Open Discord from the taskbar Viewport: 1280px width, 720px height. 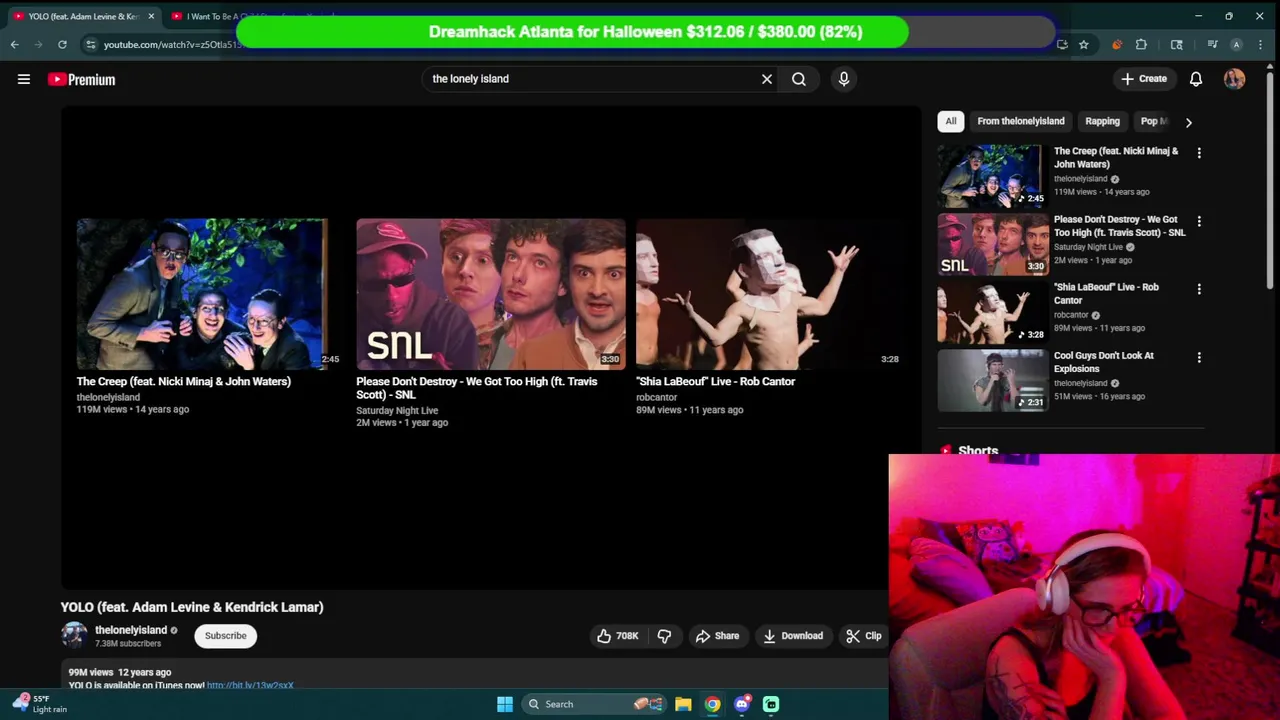742,704
